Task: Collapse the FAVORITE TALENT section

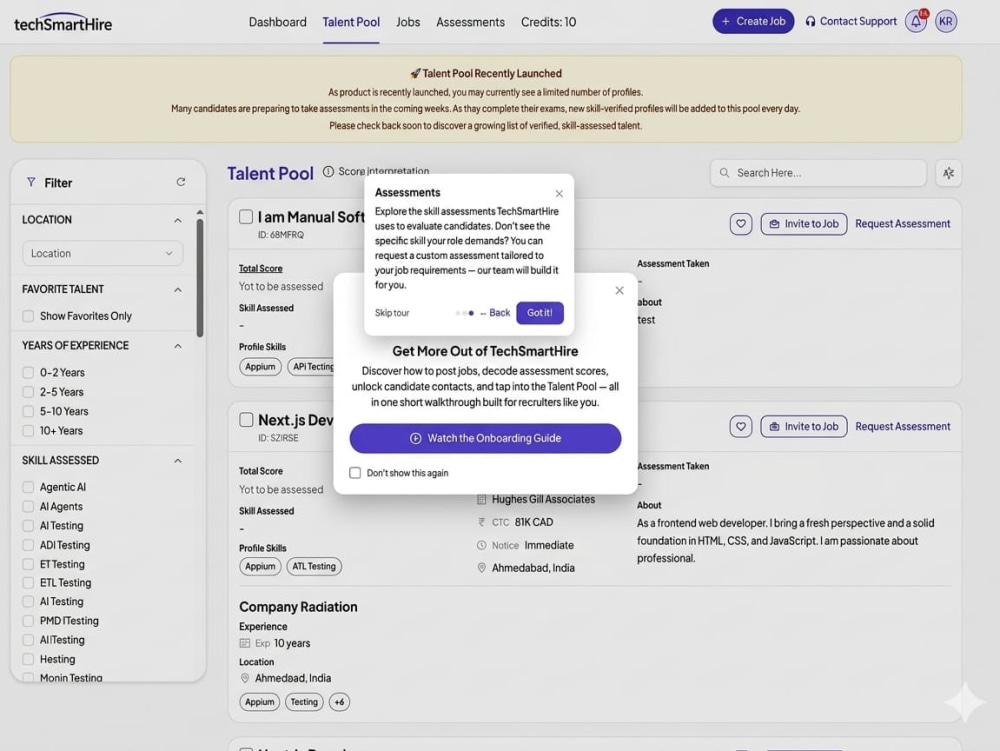Action: coord(178,289)
